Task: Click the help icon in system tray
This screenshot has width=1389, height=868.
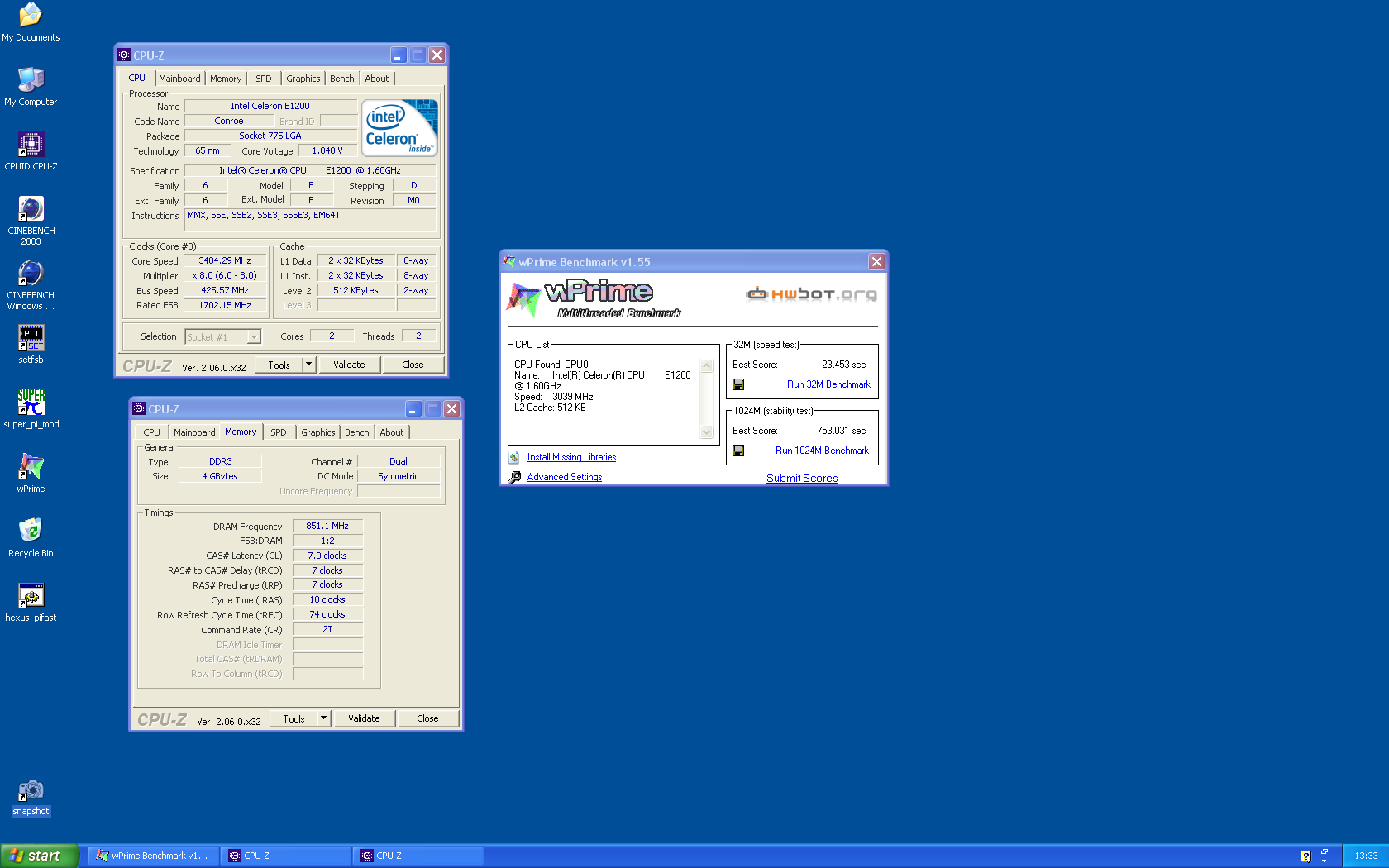Action: click(x=1305, y=856)
